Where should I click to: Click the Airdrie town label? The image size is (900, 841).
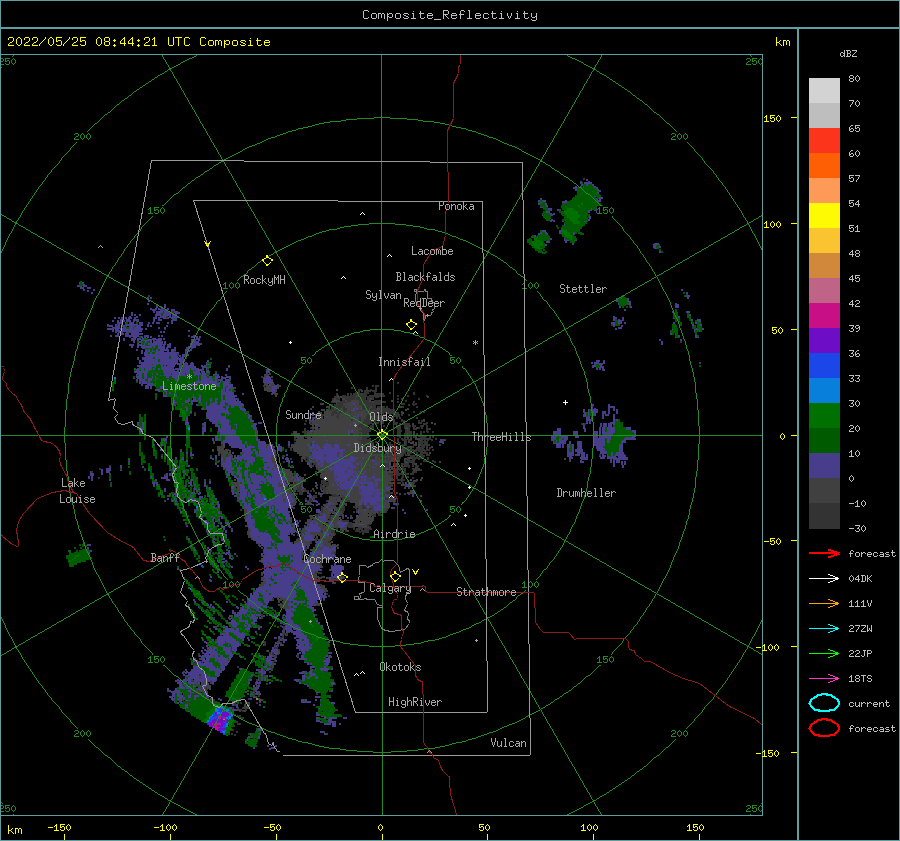(x=394, y=534)
